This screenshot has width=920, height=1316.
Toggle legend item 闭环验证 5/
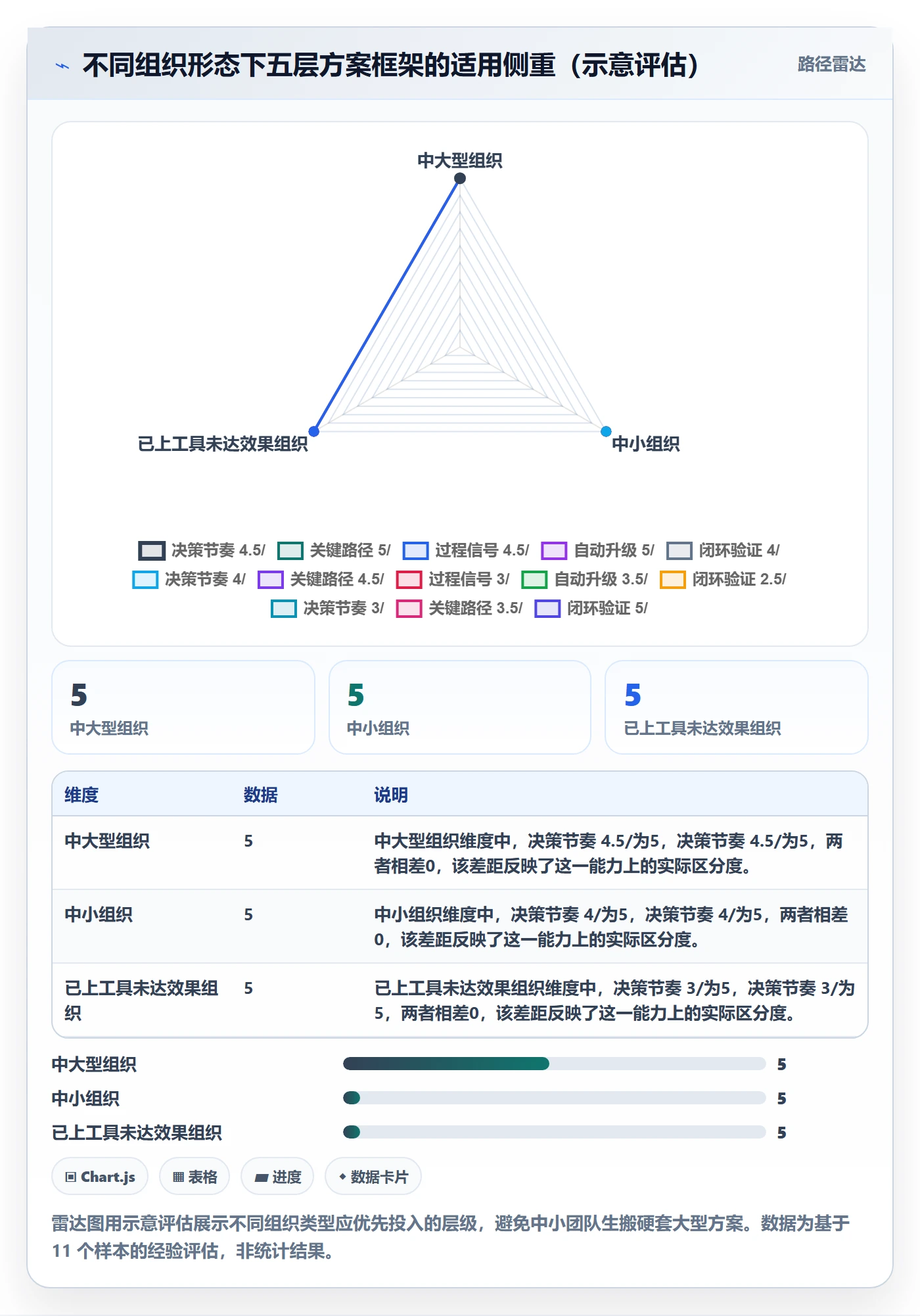[591, 608]
